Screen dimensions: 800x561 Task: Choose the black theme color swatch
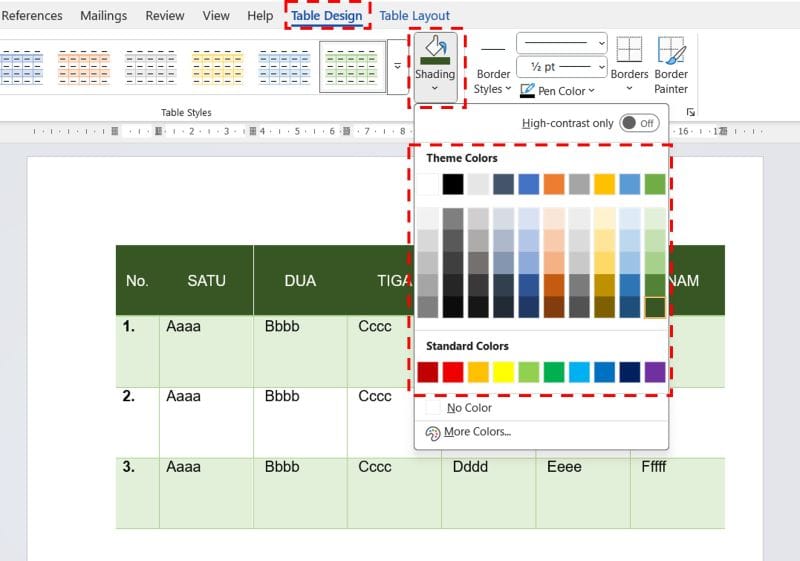(x=453, y=184)
